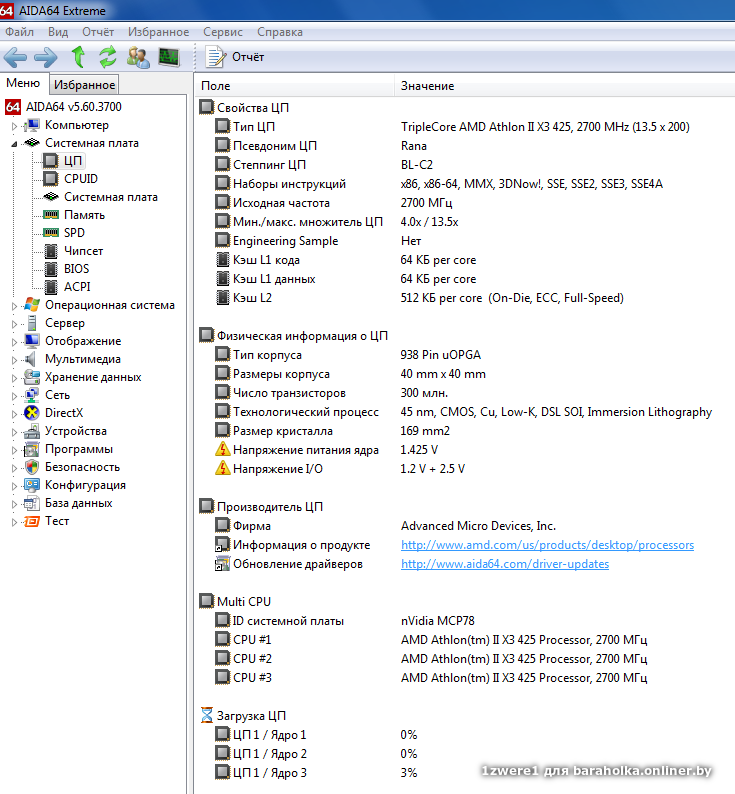Click the Тест benchmark icon
735x794 pixels.
[x=32, y=521]
